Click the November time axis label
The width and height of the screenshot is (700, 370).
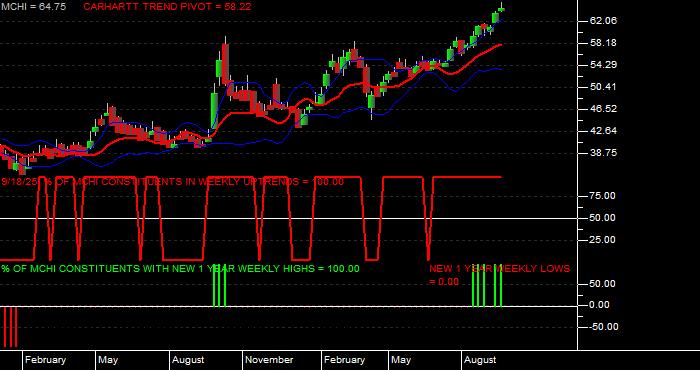[x=269, y=360]
